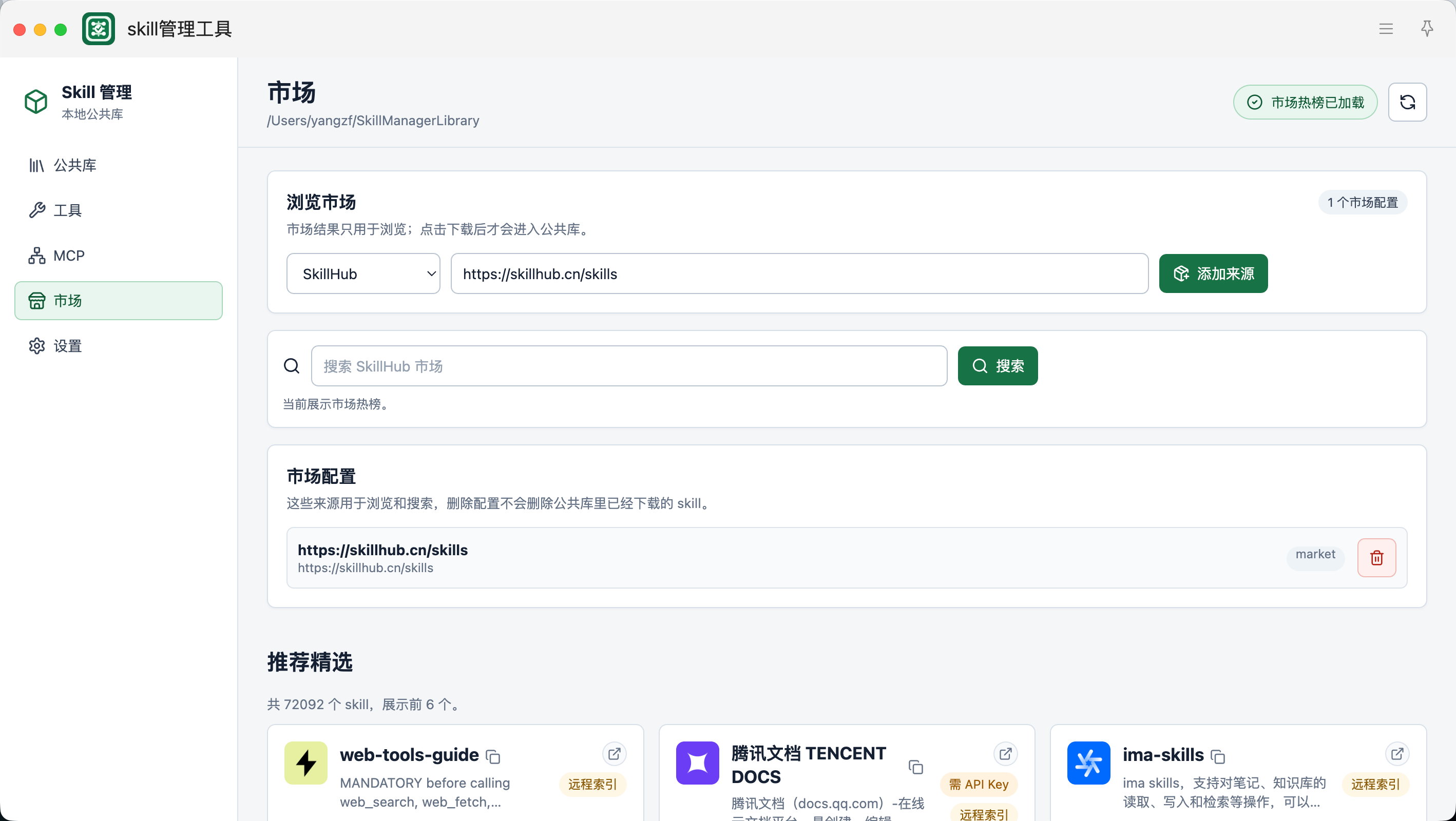Expand the SkillHub source dropdown
1456x821 pixels.
363,273
